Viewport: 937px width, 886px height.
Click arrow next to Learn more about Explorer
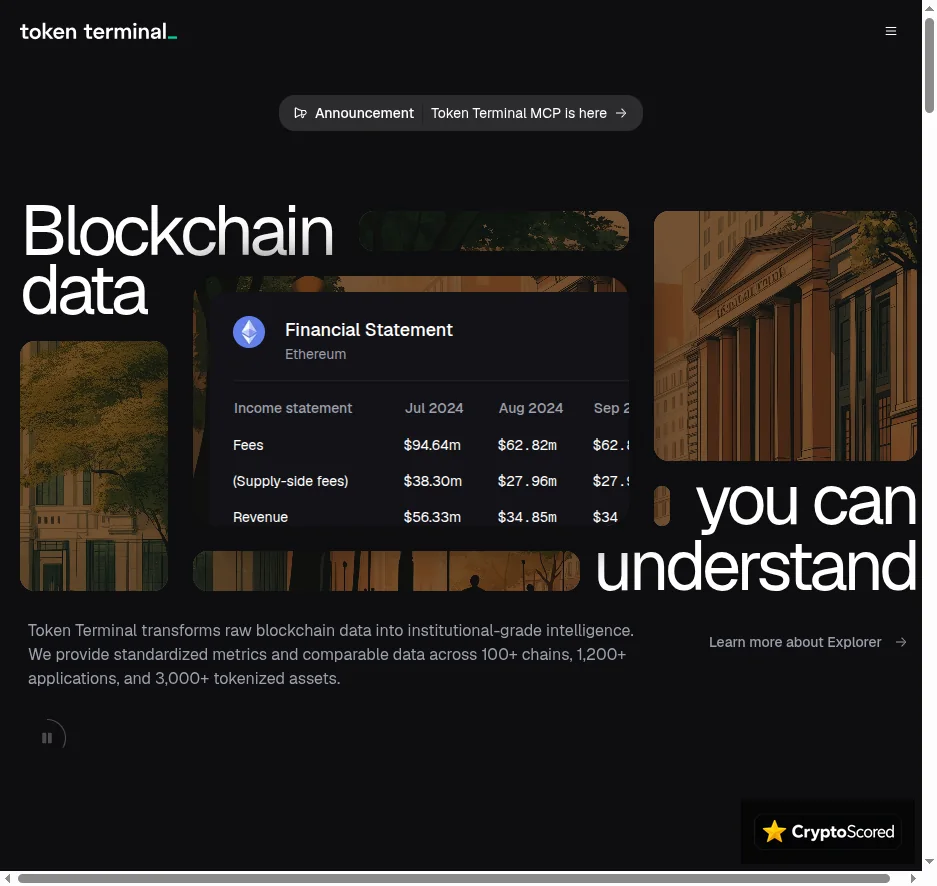[x=901, y=642]
